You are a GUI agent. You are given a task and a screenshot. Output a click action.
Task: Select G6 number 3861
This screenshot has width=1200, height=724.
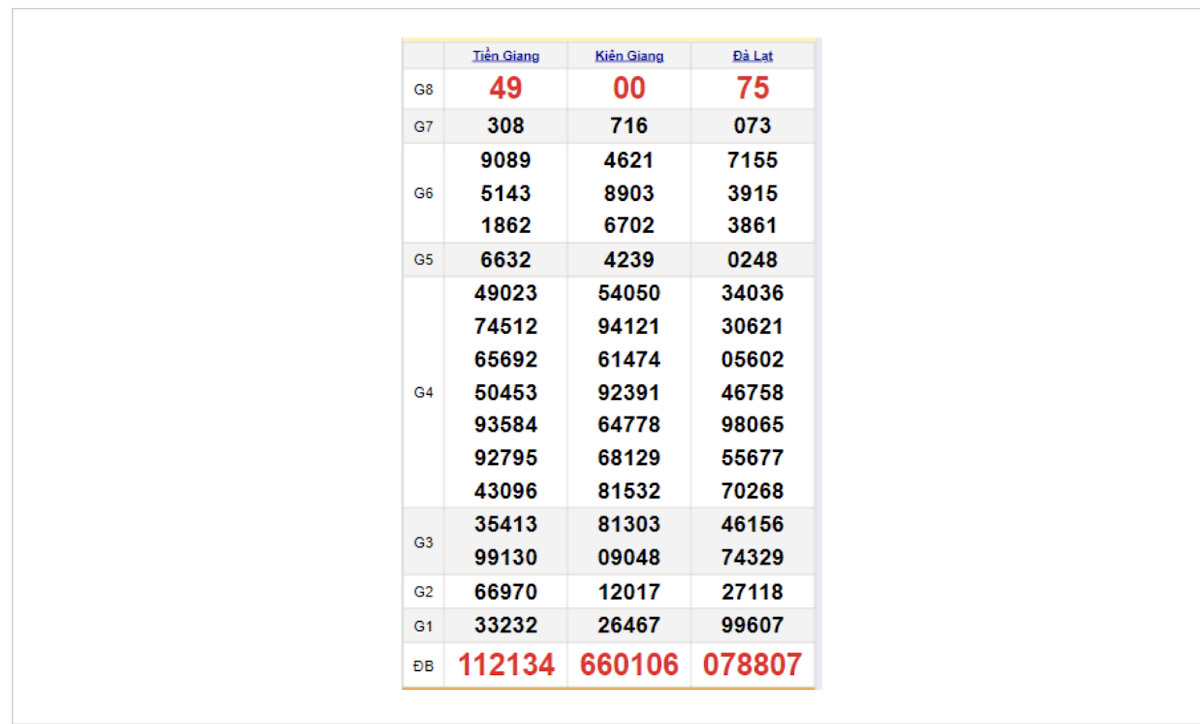click(752, 225)
